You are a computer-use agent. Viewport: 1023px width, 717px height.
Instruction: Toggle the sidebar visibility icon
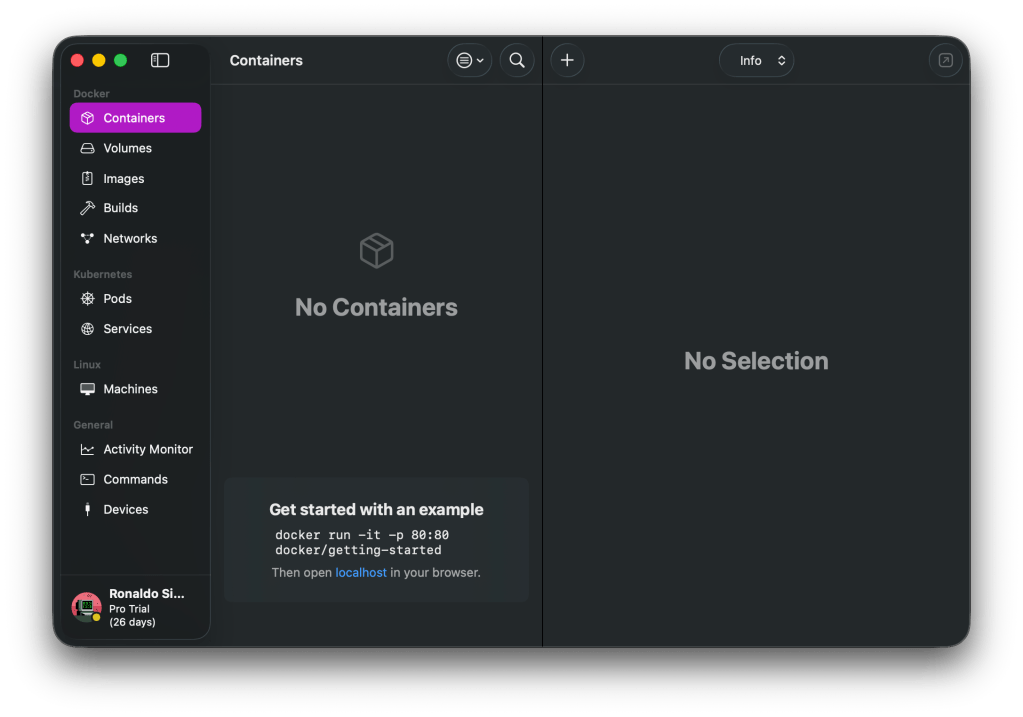click(x=160, y=60)
